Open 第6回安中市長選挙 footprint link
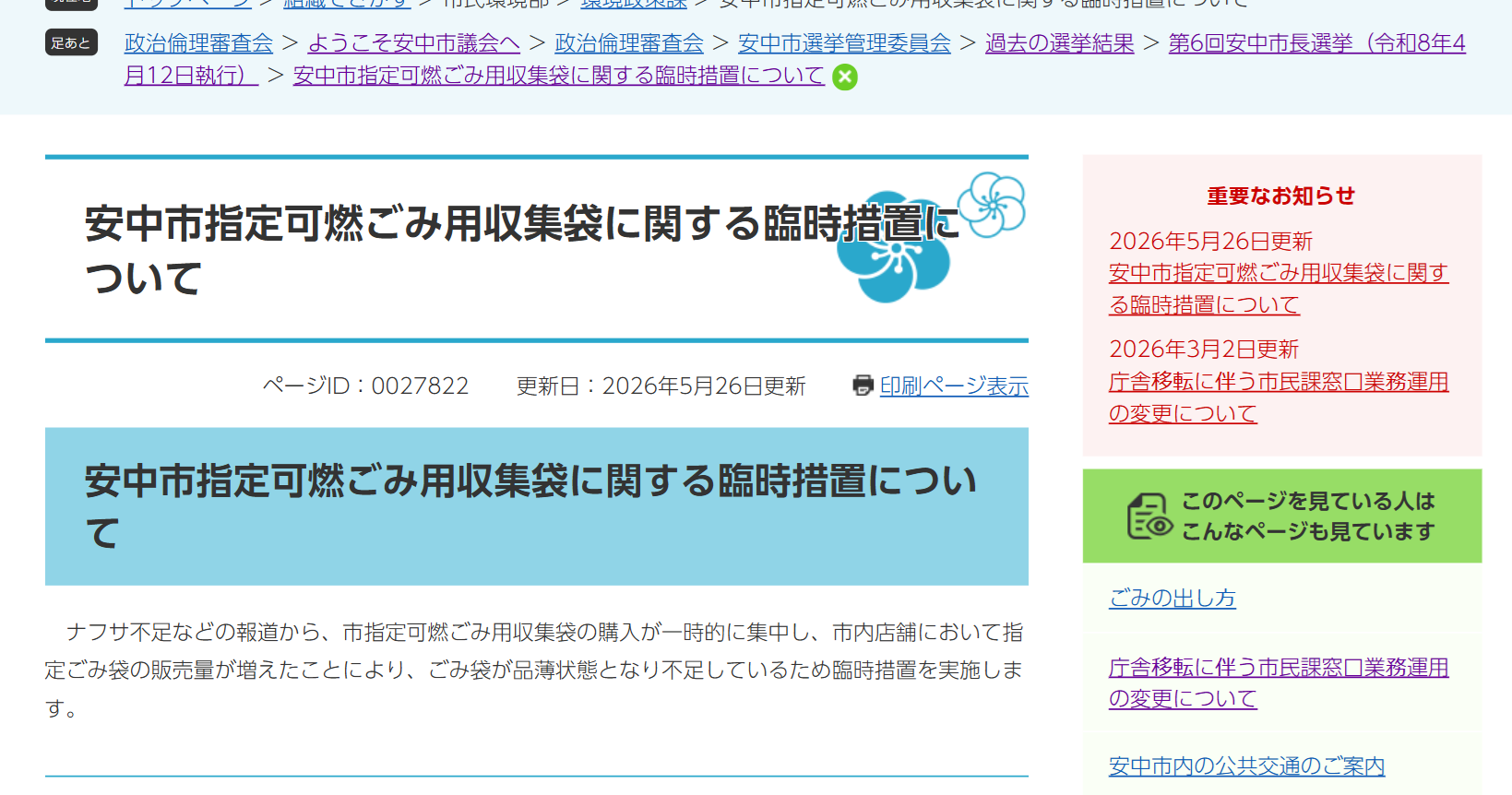Viewport: 1512px width, 795px height. click(1316, 43)
